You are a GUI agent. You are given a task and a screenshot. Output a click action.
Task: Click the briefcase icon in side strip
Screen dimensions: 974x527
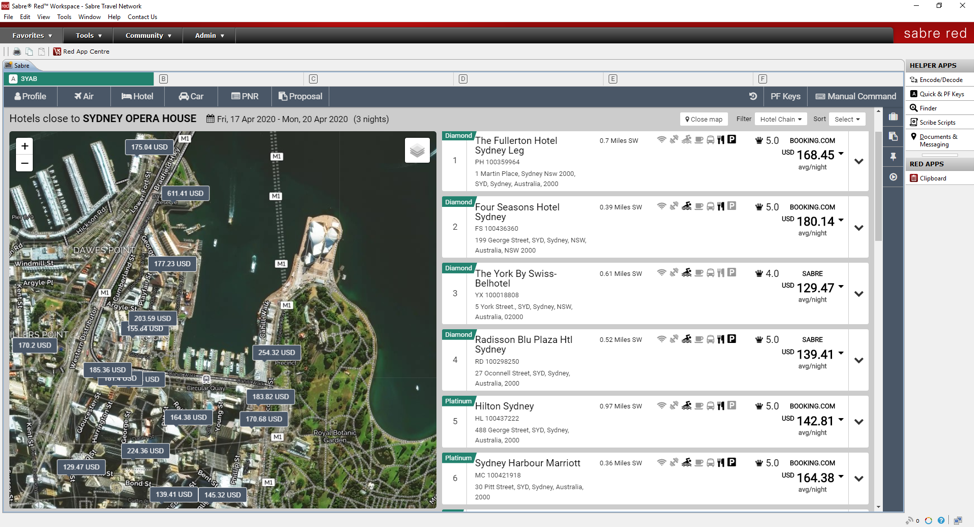(893, 116)
